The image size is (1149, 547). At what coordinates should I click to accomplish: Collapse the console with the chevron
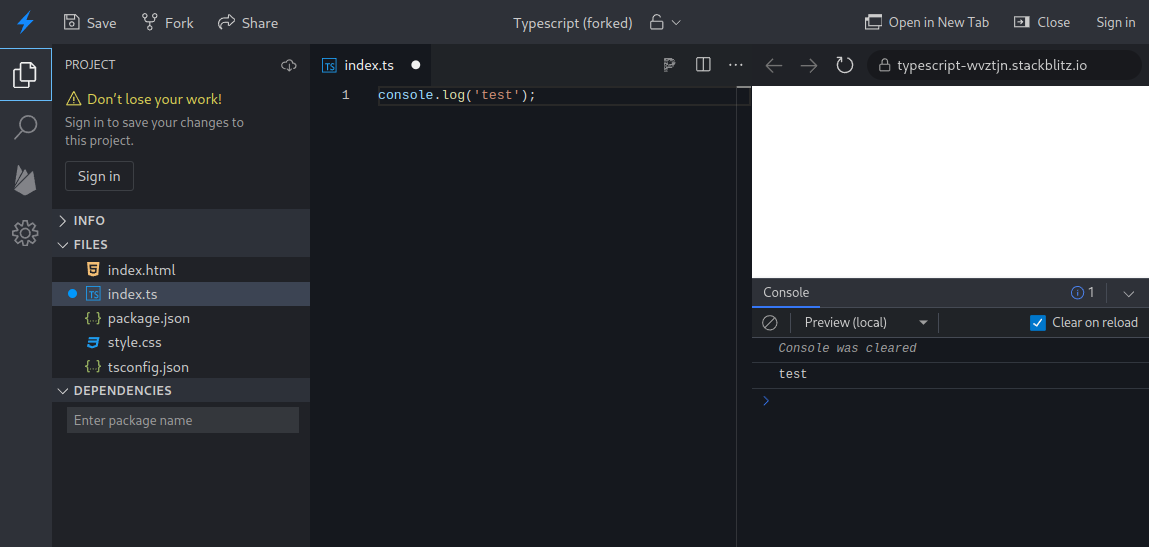pyautogui.click(x=1128, y=293)
